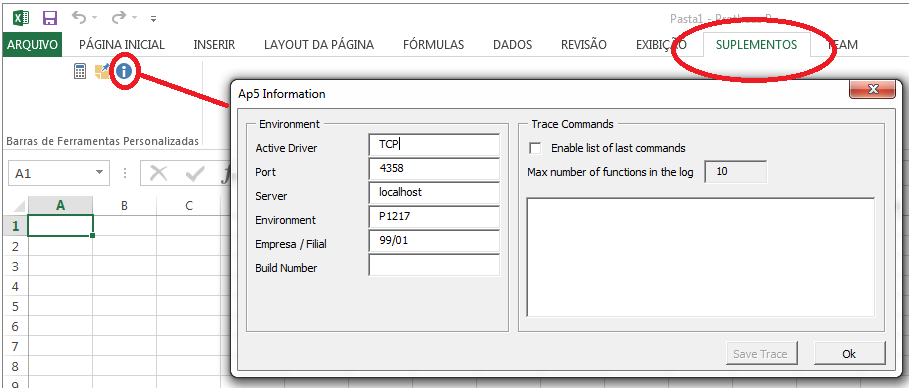Click the select-all corner of the sheet
The height and width of the screenshot is (388, 909).
(x=17, y=205)
